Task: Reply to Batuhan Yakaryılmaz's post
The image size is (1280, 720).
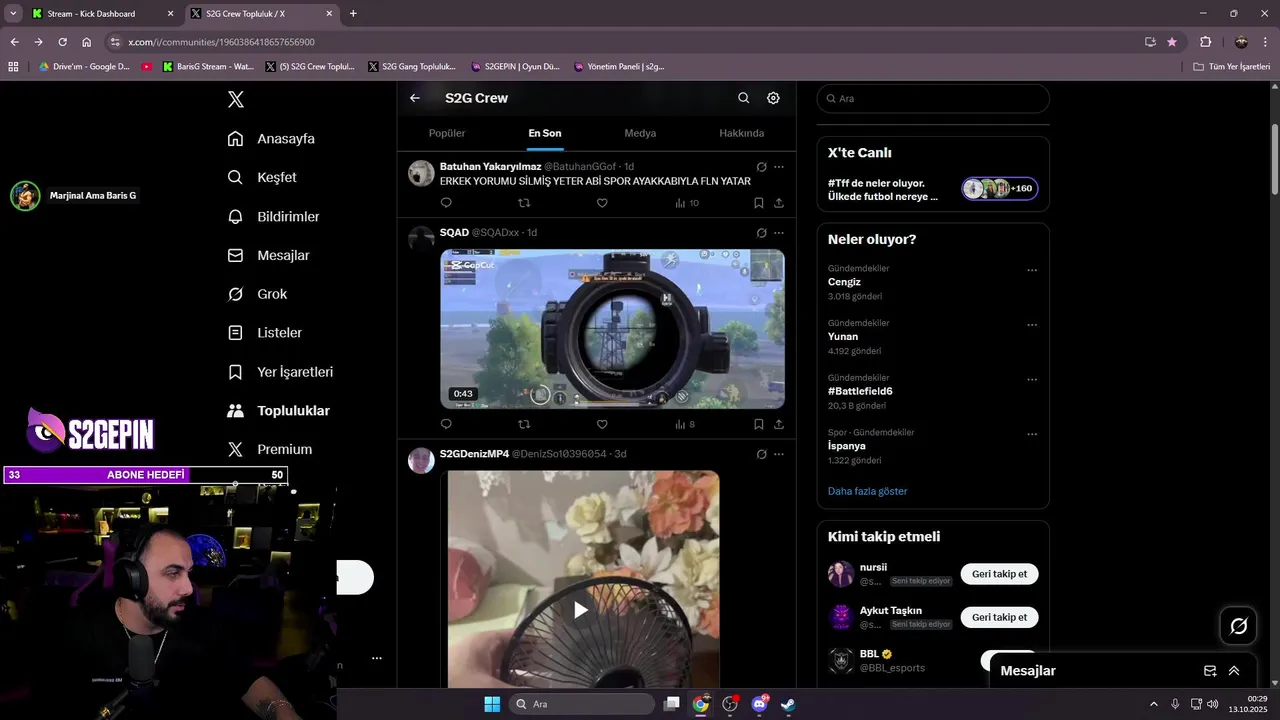Action: 446,203
